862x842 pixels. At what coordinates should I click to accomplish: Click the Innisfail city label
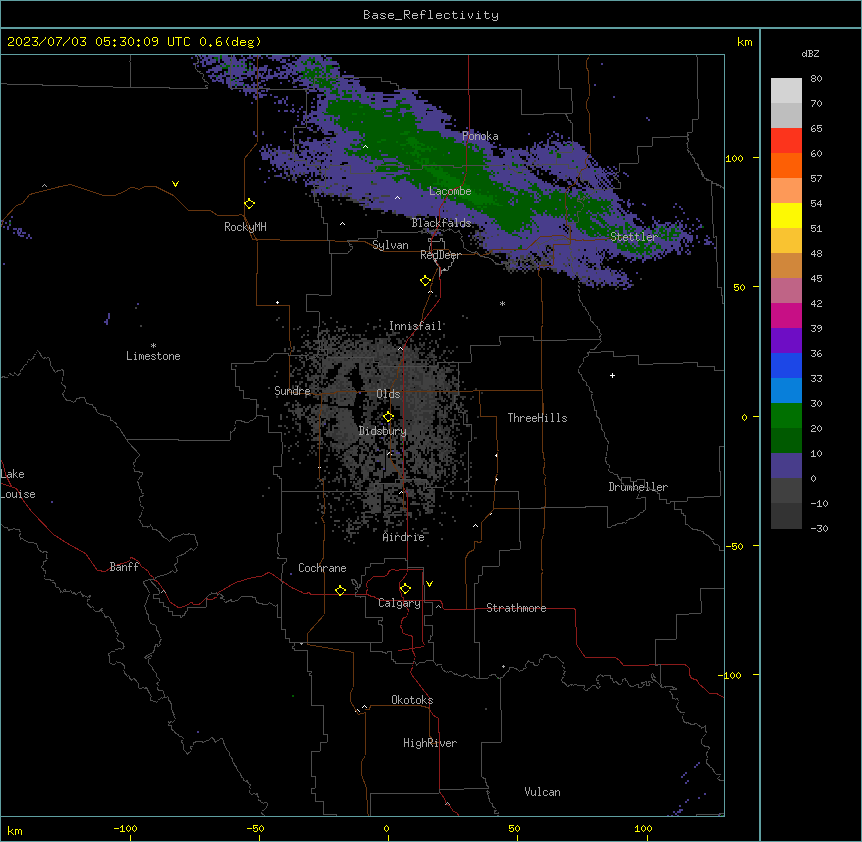415,326
